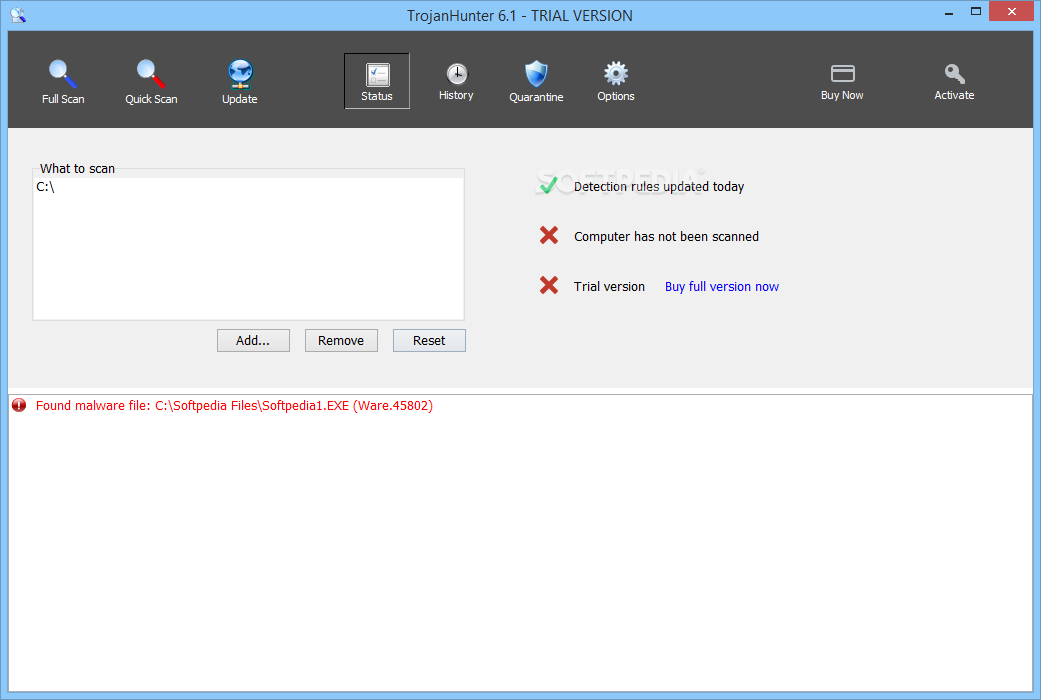The height and width of the screenshot is (700, 1041).
Task: Click the TrojanHunter title bar app icon
Action: pos(18,15)
